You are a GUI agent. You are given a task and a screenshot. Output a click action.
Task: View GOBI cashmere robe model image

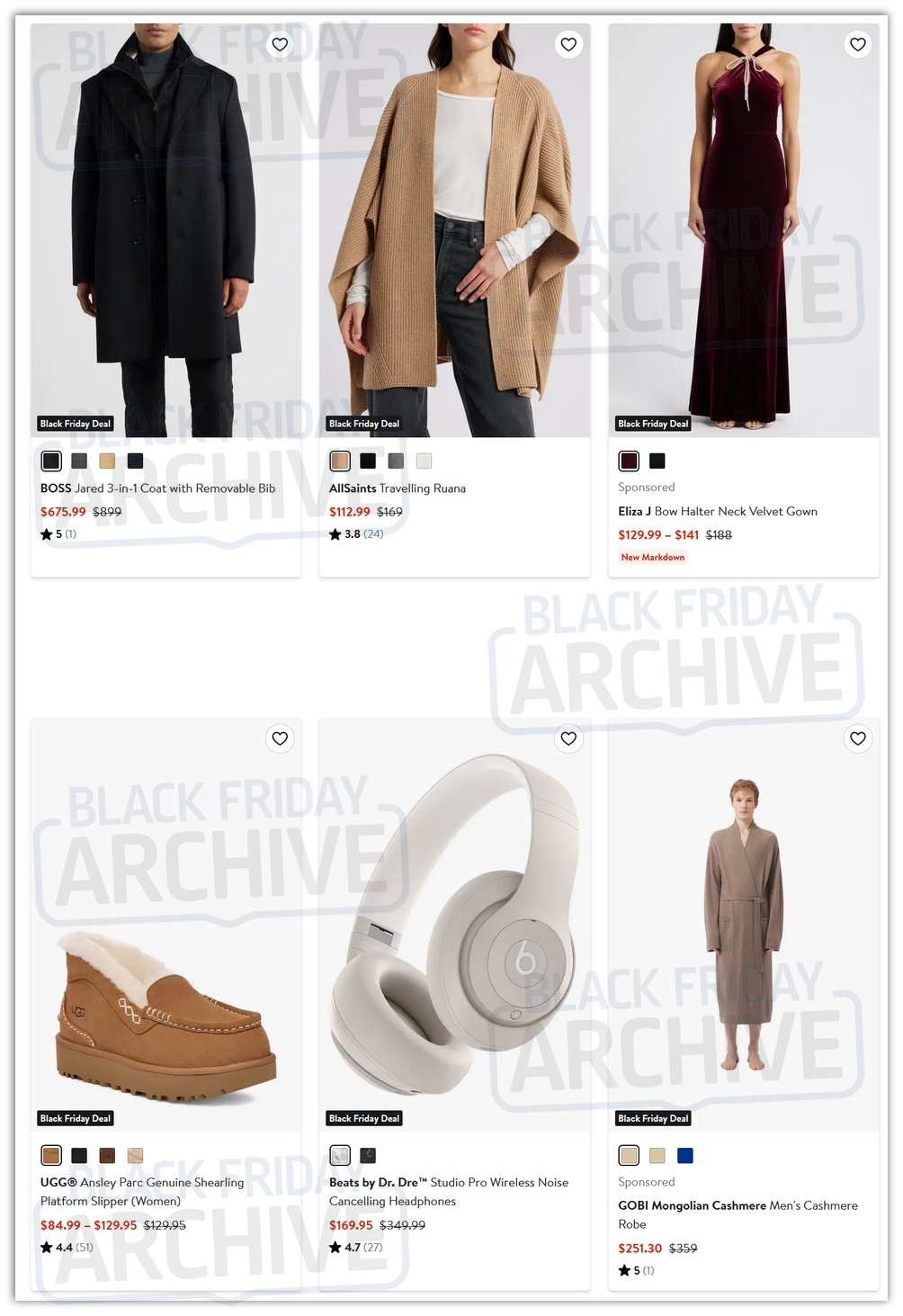pyautogui.click(x=744, y=925)
